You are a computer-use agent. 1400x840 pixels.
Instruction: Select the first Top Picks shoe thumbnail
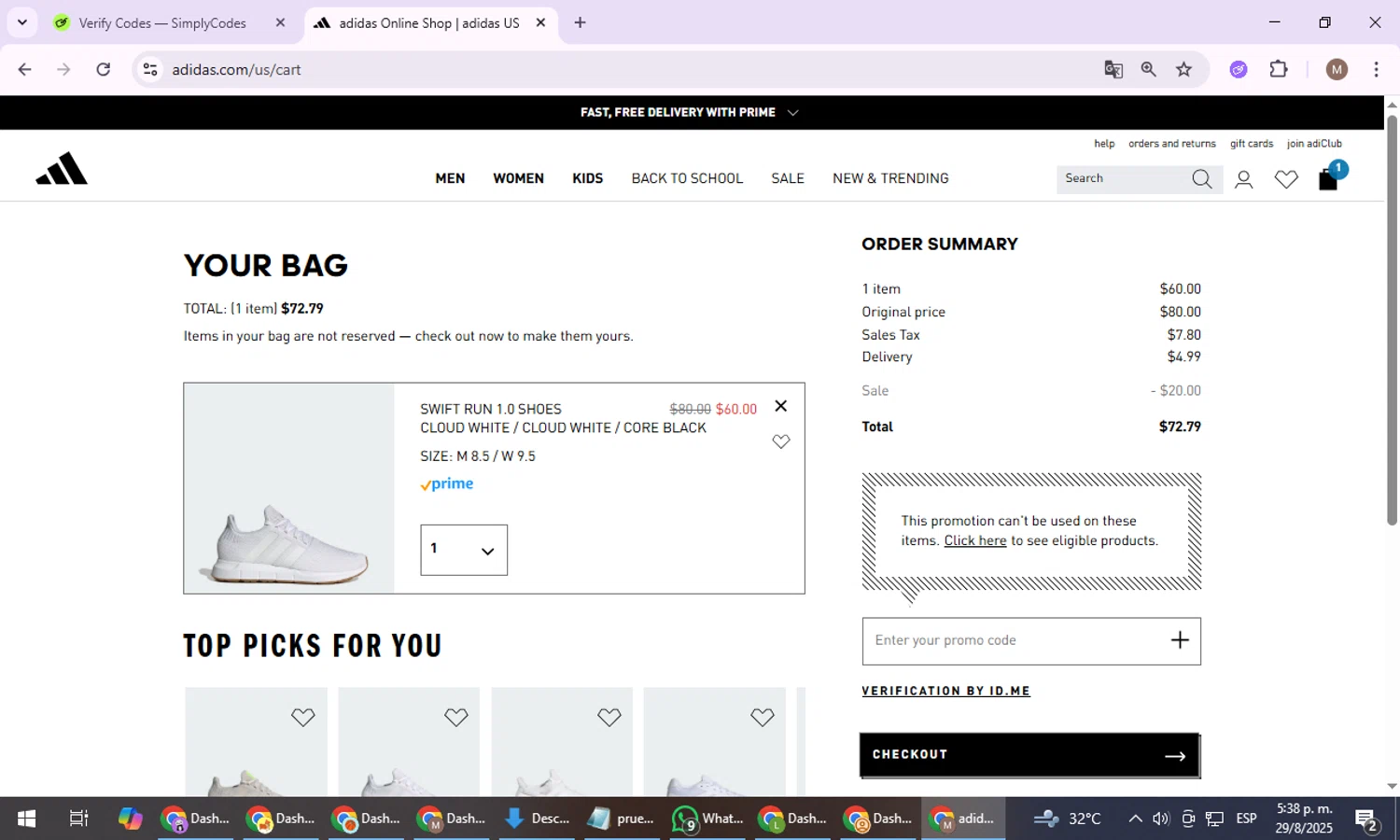257,742
